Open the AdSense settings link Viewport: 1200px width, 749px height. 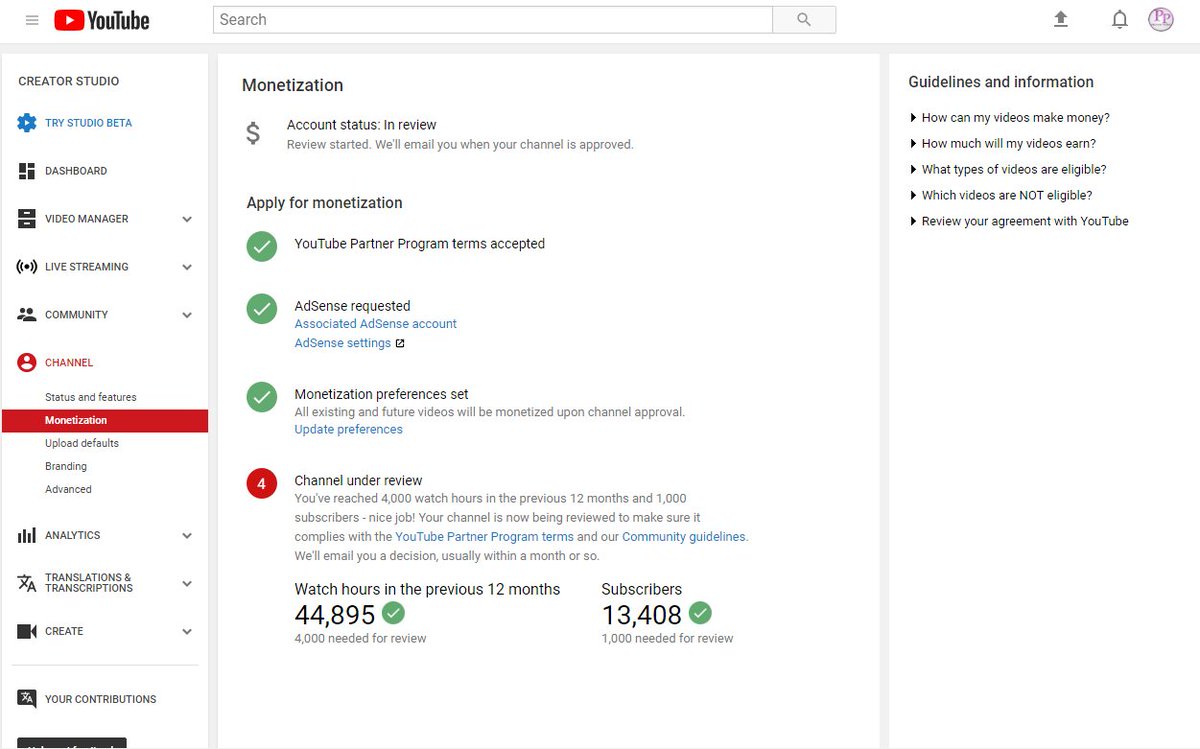pyautogui.click(x=343, y=343)
